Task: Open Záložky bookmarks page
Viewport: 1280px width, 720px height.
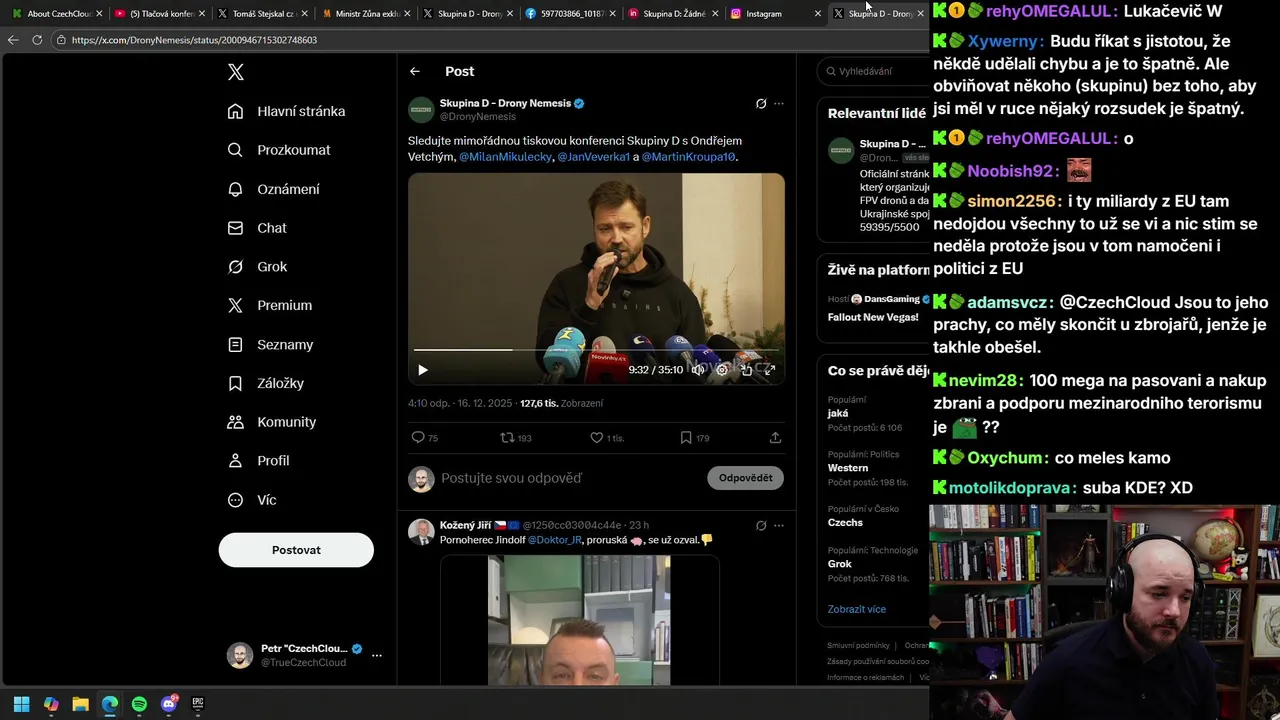Action: pos(266,383)
